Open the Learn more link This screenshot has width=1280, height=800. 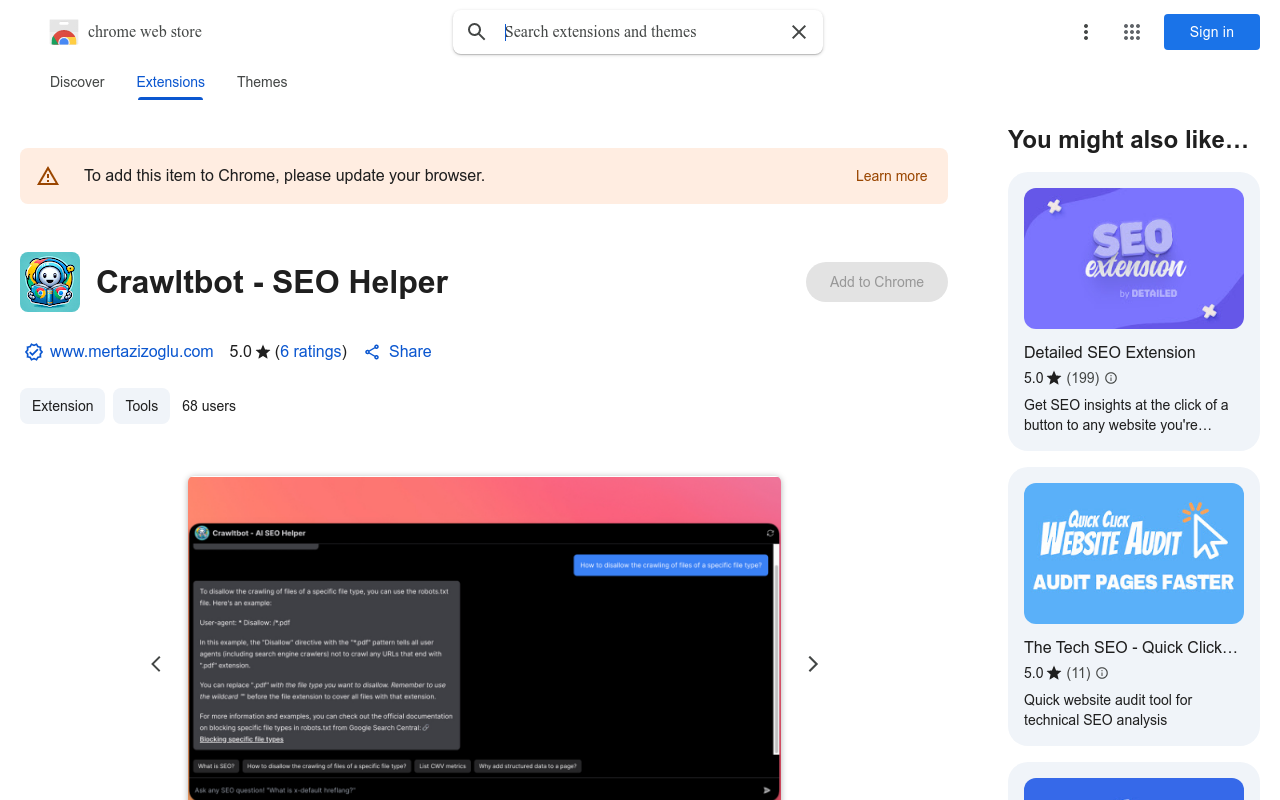(x=890, y=175)
